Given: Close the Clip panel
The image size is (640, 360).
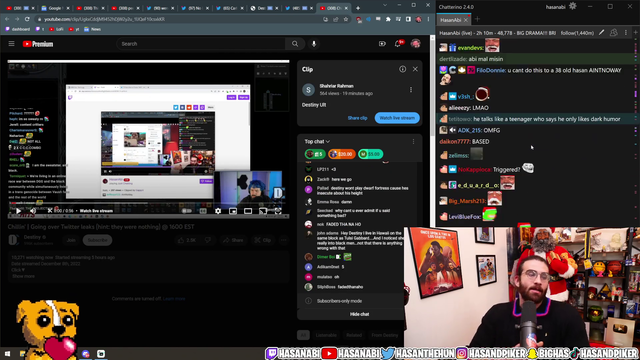Looking at the screenshot, I should point(415,69).
